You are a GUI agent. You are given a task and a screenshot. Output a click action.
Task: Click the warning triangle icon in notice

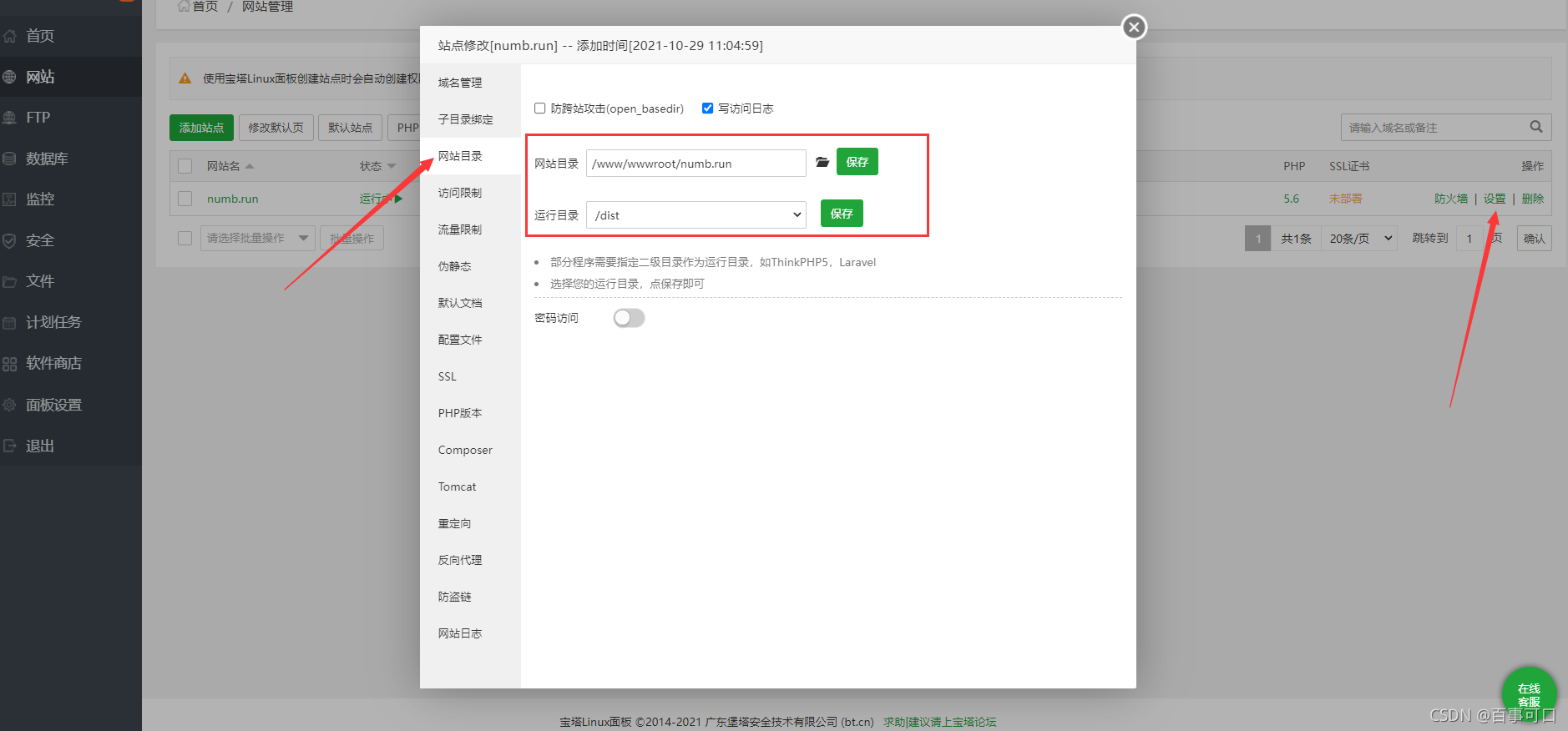[185, 78]
